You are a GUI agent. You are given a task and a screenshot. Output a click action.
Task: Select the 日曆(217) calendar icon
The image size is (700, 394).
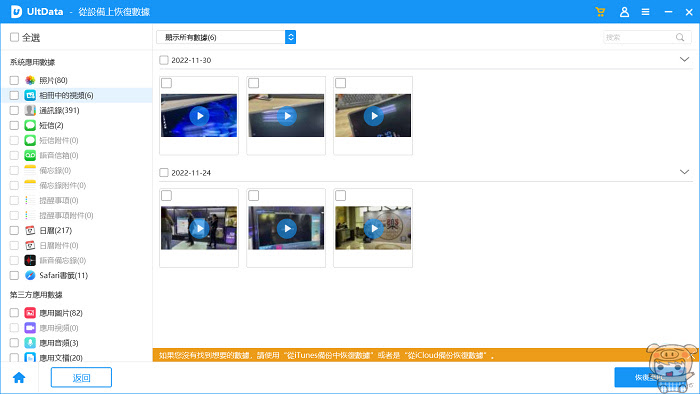[x=30, y=230]
